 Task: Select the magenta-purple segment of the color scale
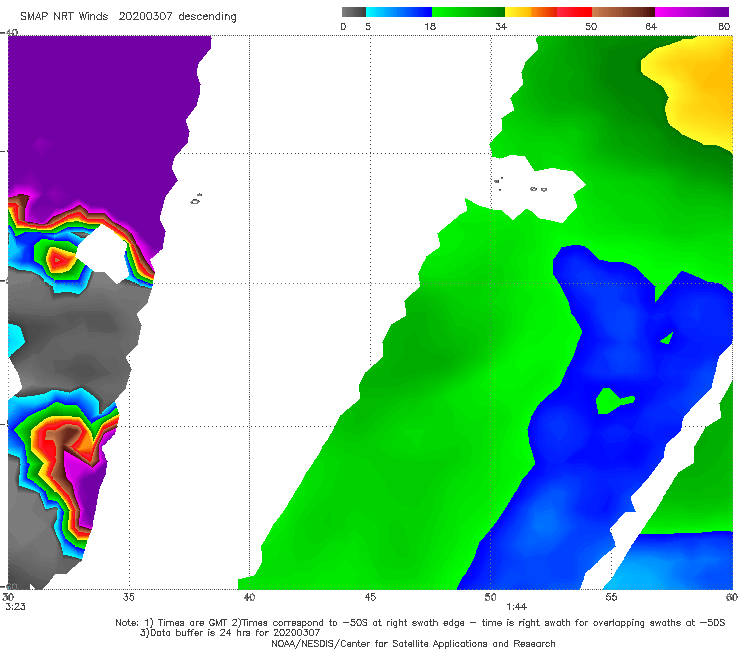click(692, 12)
